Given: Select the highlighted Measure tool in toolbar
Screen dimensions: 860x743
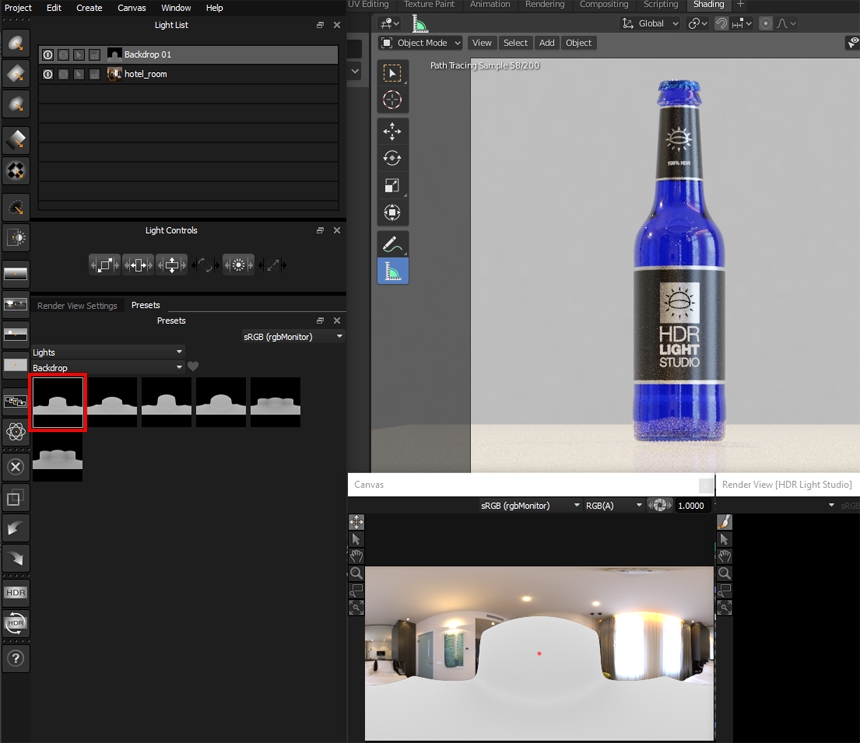Looking at the screenshot, I should point(392,271).
